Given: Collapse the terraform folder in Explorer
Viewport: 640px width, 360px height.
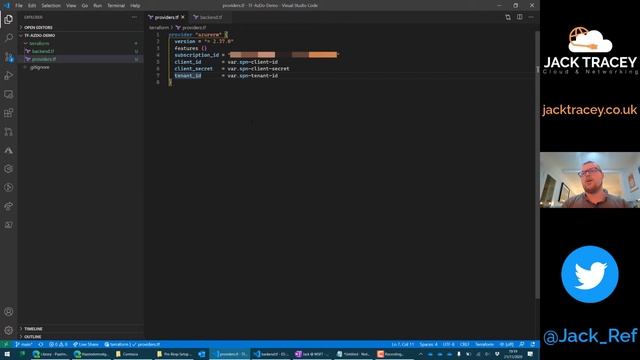Looking at the screenshot, I should 39,43.
